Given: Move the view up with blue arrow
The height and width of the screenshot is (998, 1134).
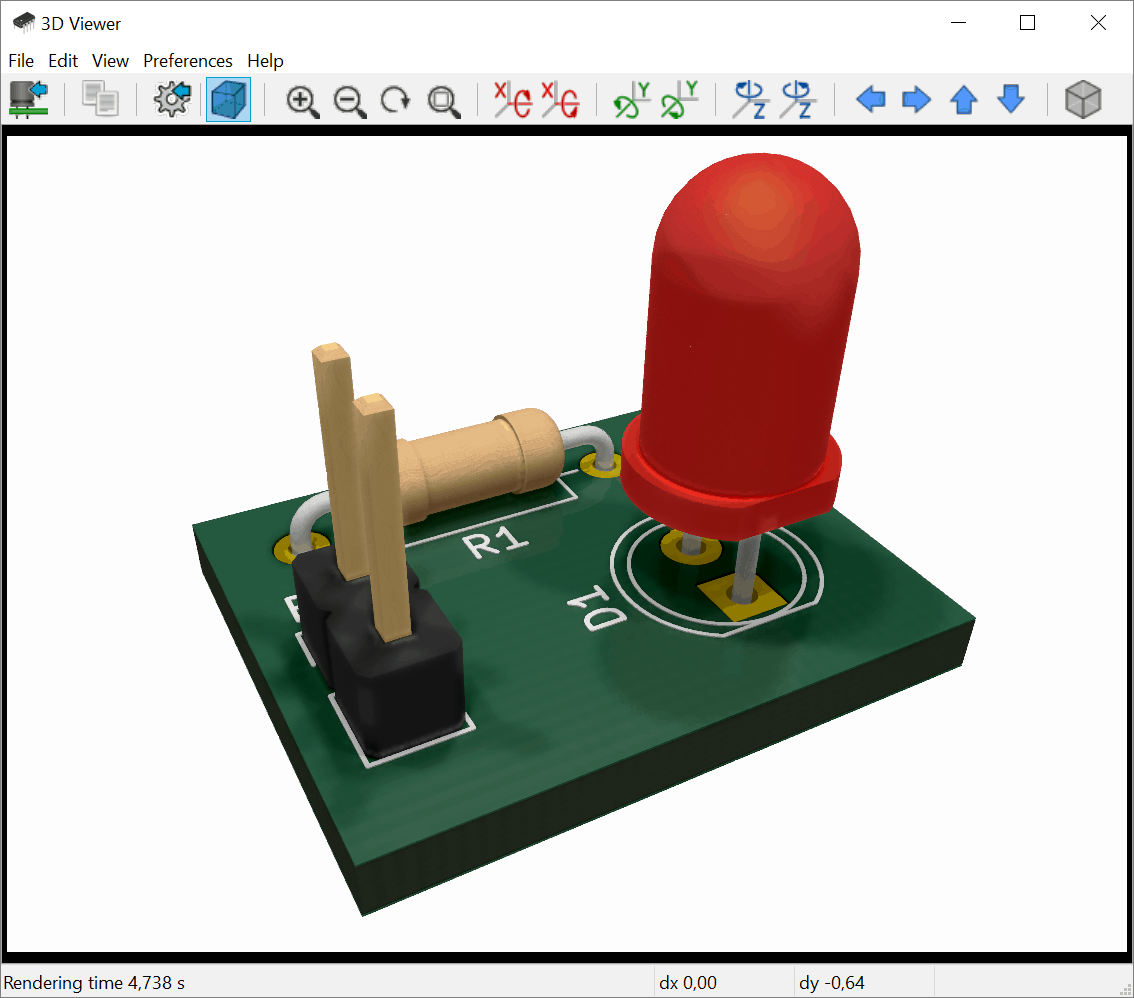Looking at the screenshot, I should click(x=963, y=100).
